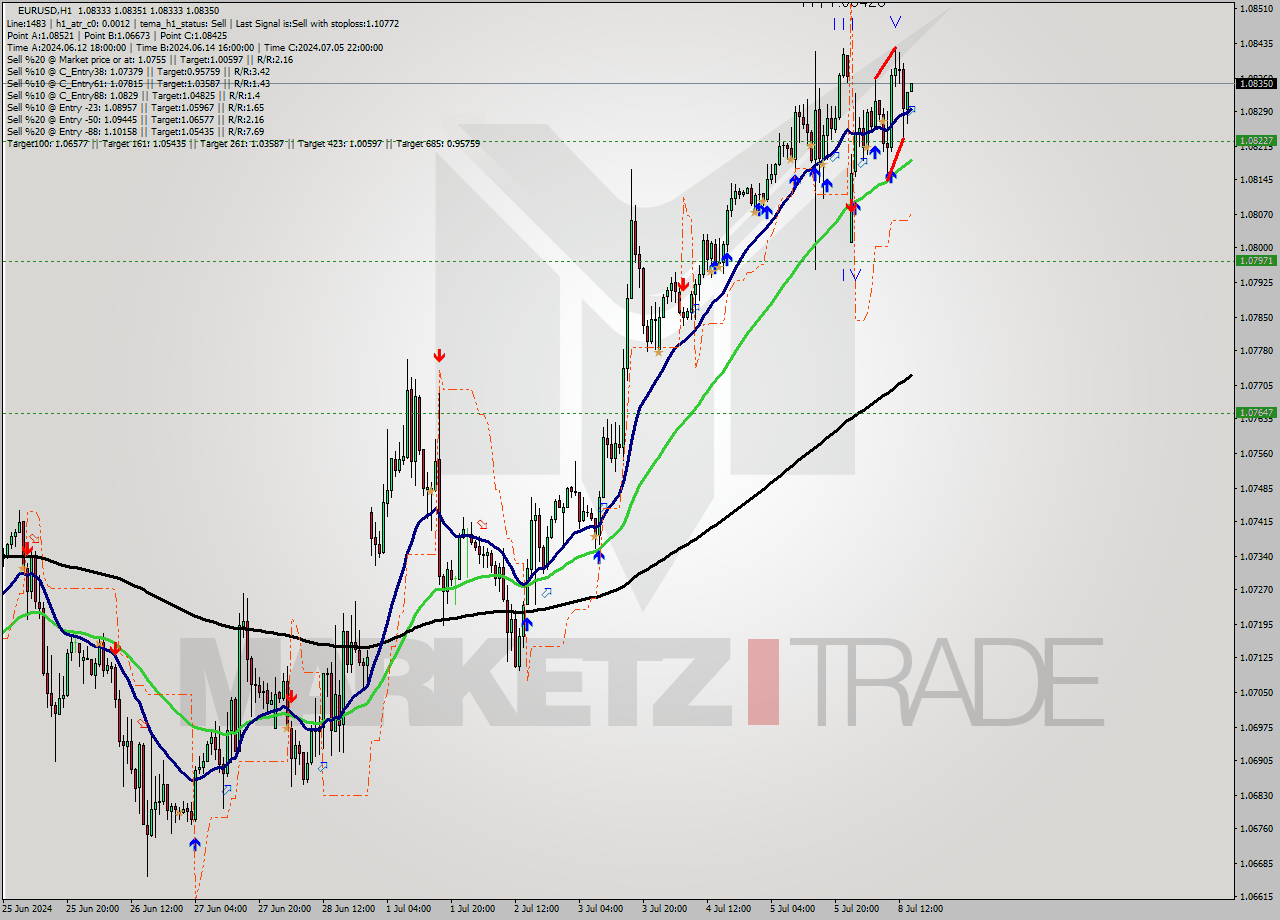The width and height of the screenshot is (1280, 920).
Task: Click the '2 Jul 12:00' time axis label
Action: point(538,909)
